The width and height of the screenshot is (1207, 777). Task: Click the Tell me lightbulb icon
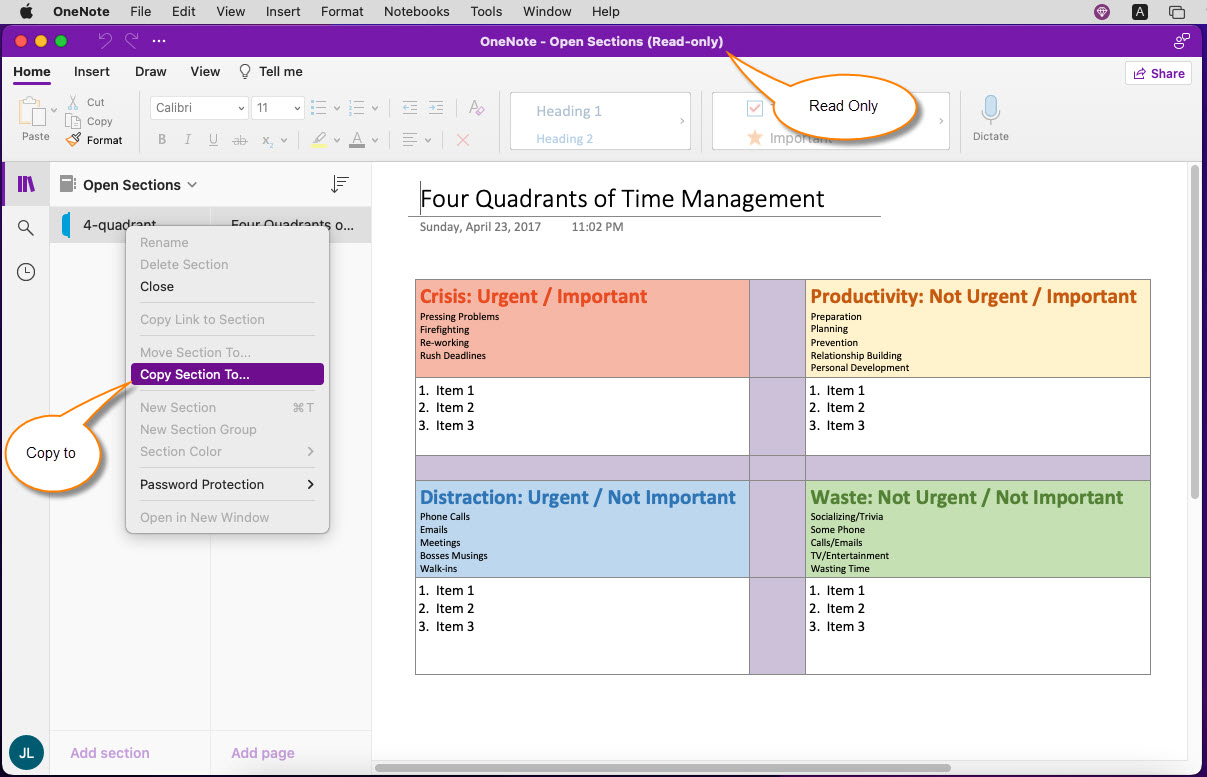click(x=245, y=72)
